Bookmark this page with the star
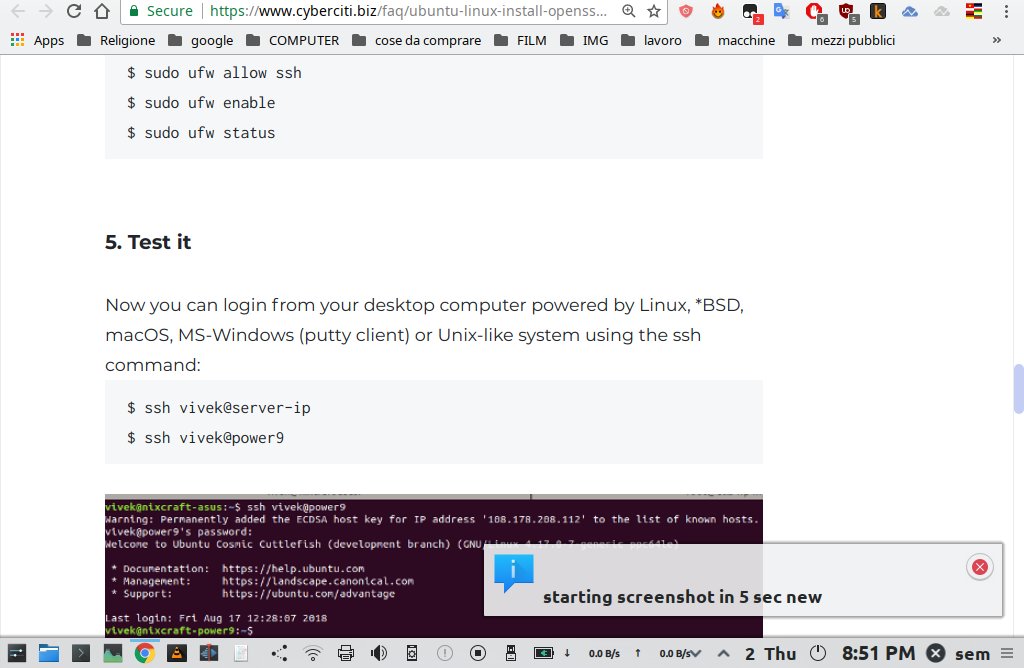 pos(654,11)
